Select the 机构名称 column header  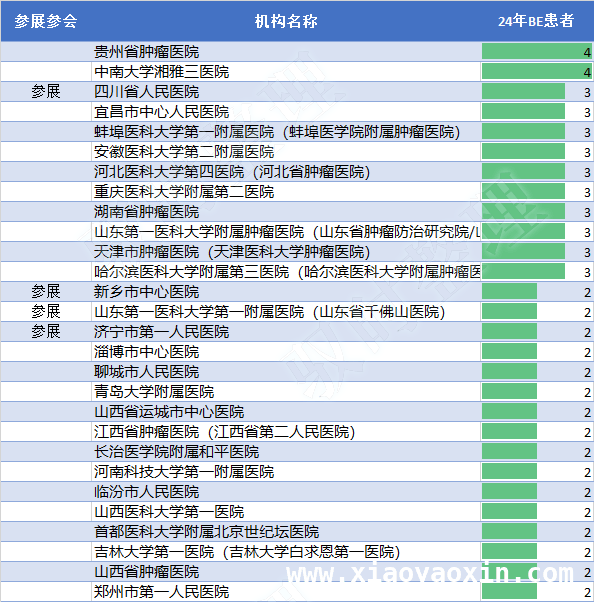[286, 21]
